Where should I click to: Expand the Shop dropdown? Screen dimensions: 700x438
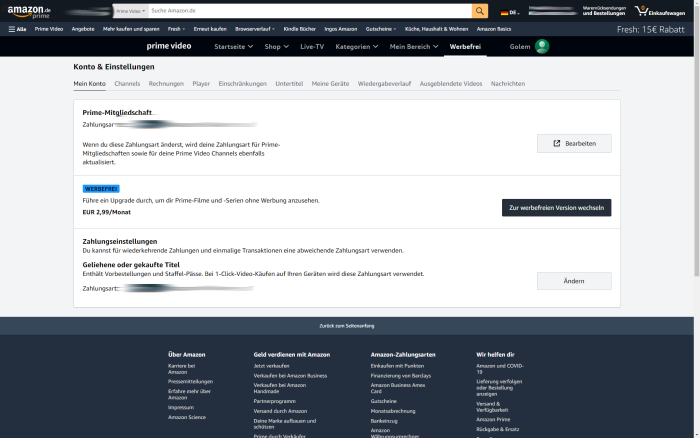(276, 46)
